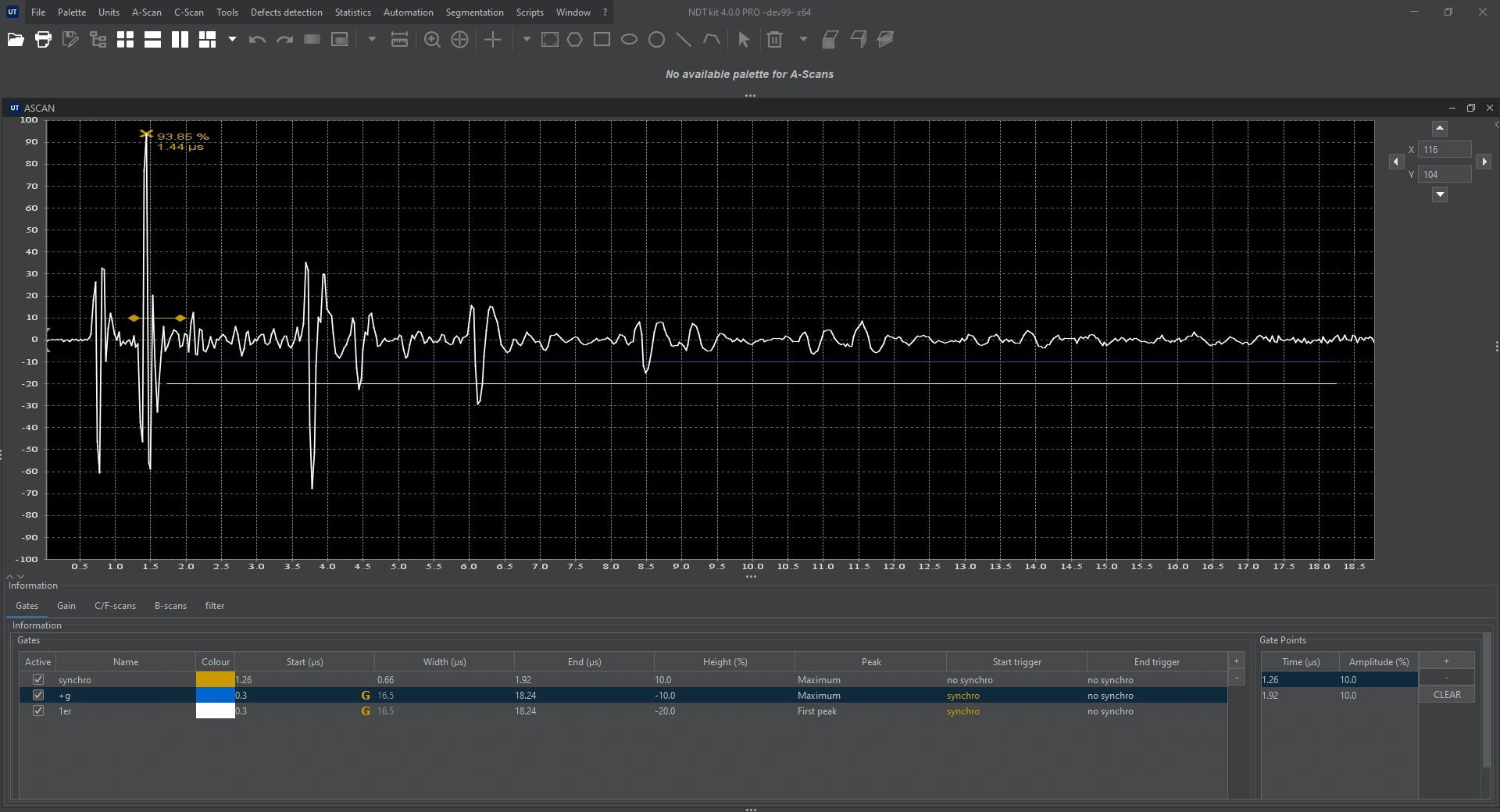Select the dashed rectangle selection tool

tap(550, 40)
